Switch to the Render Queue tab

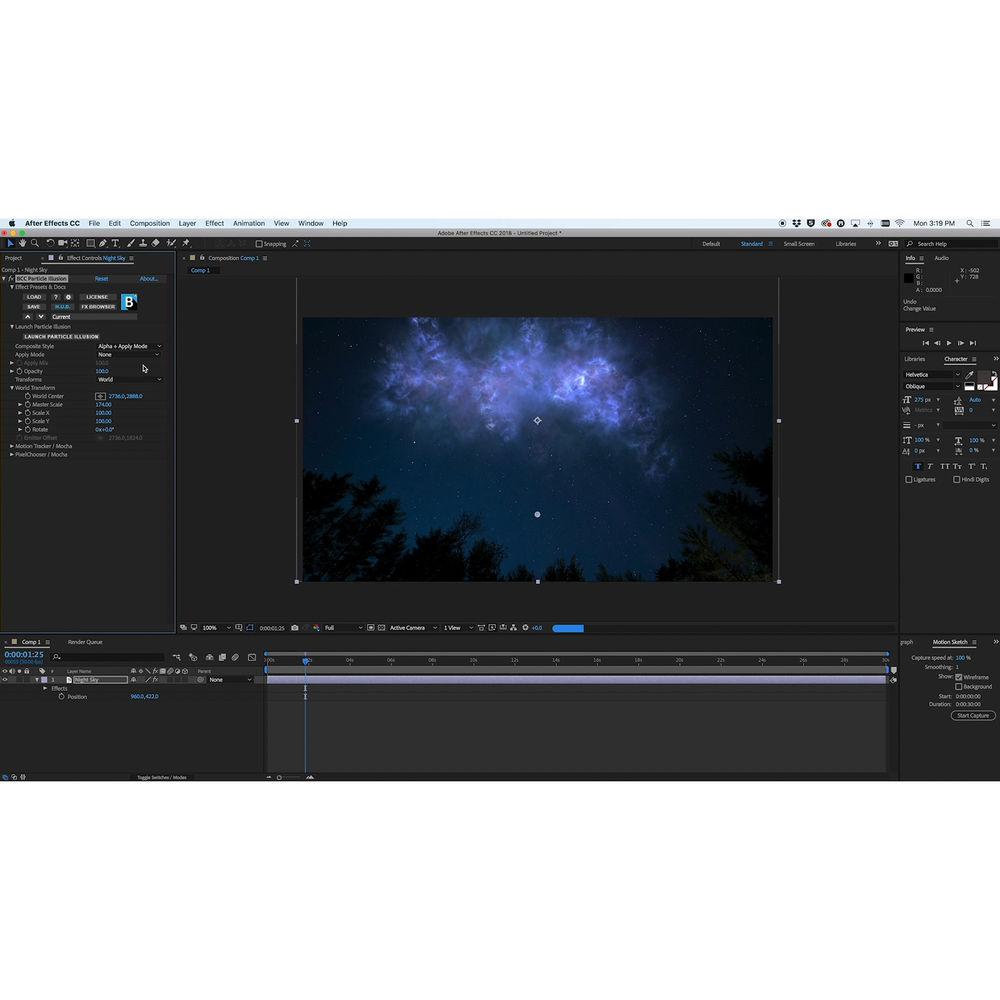click(85, 642)
